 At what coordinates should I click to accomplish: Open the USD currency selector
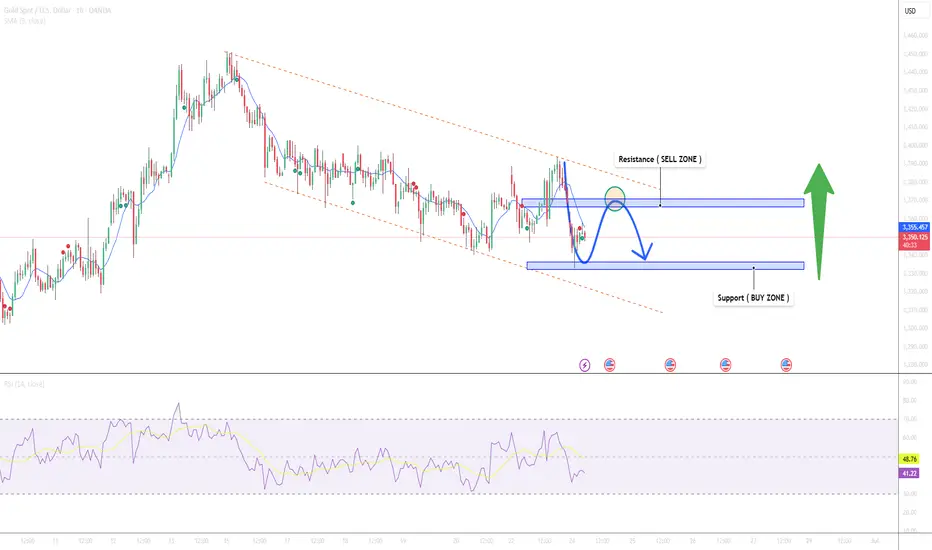910,11
